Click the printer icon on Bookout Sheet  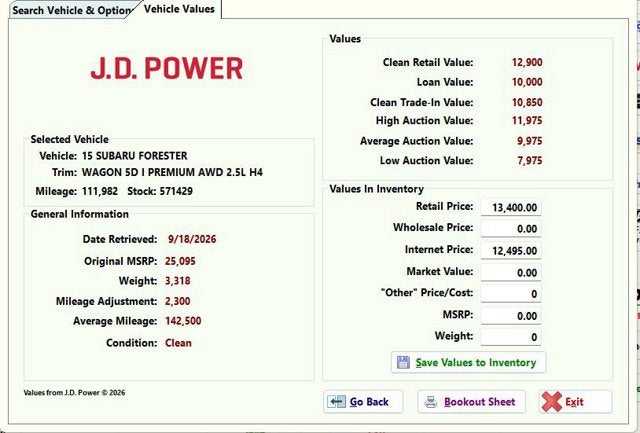click(431, 402)
